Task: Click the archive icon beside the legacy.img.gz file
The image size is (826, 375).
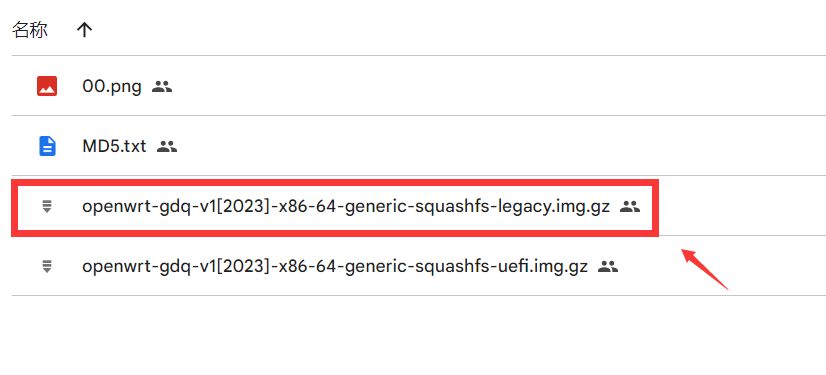Action: click(x=47, y=206)
